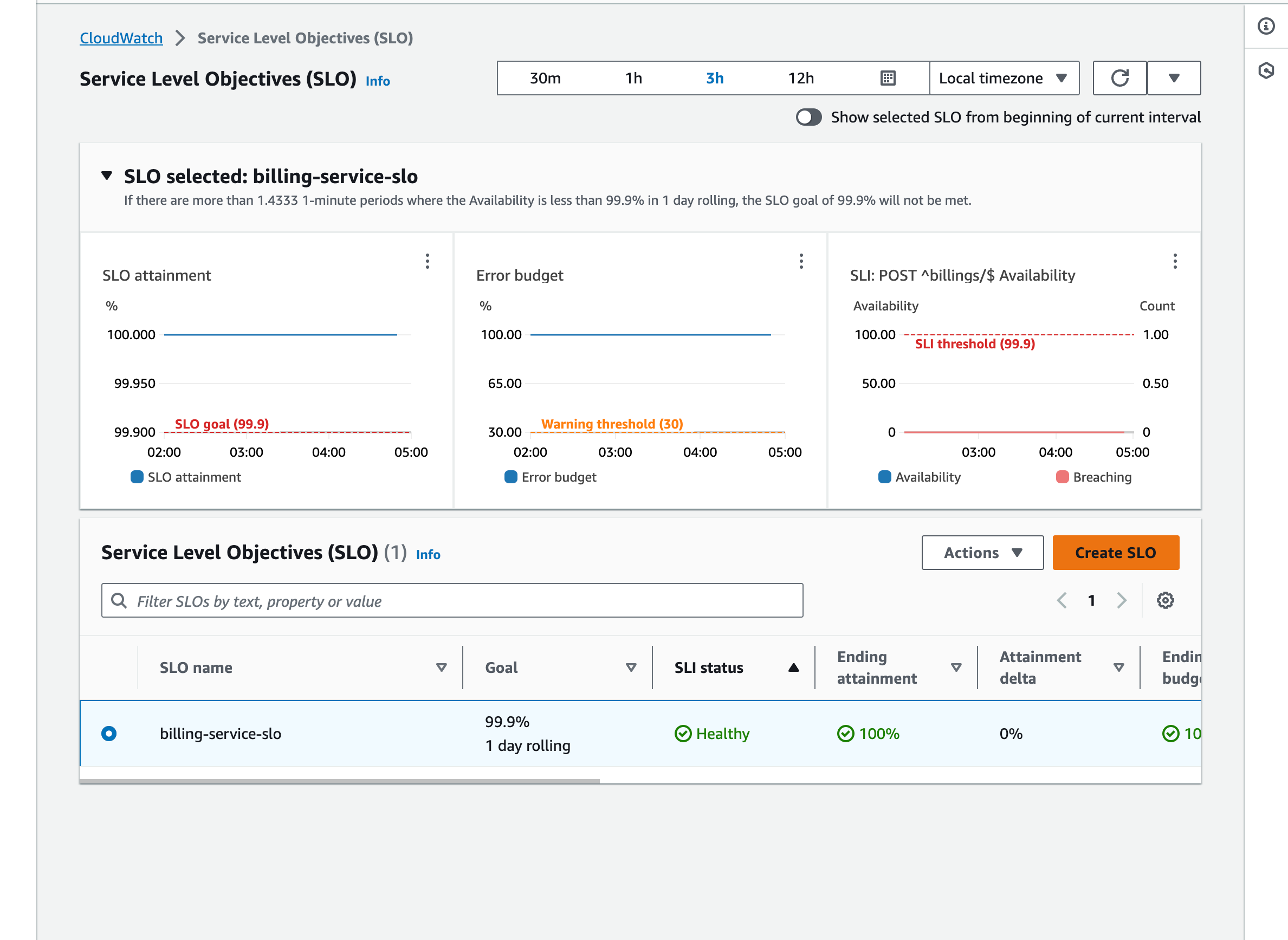Go to next page of SLOs
This screenshot has height=940, width=1288.
coord(1122,600)
